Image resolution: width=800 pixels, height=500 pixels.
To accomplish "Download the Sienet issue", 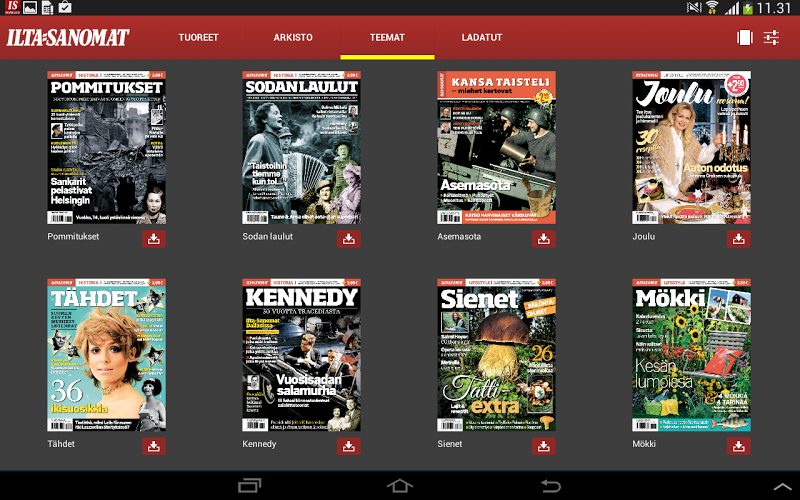I will (x=543, y=446).
